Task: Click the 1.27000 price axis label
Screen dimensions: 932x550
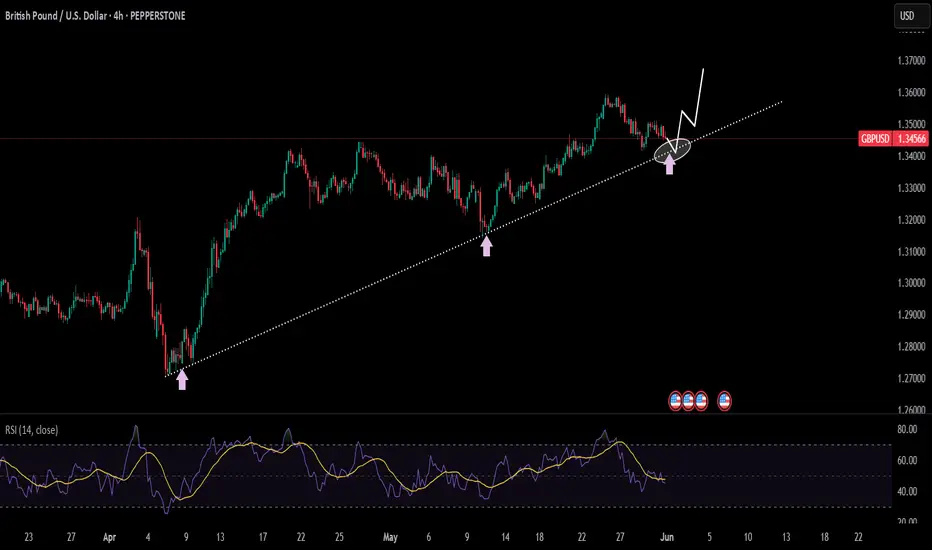Action: 911,378
